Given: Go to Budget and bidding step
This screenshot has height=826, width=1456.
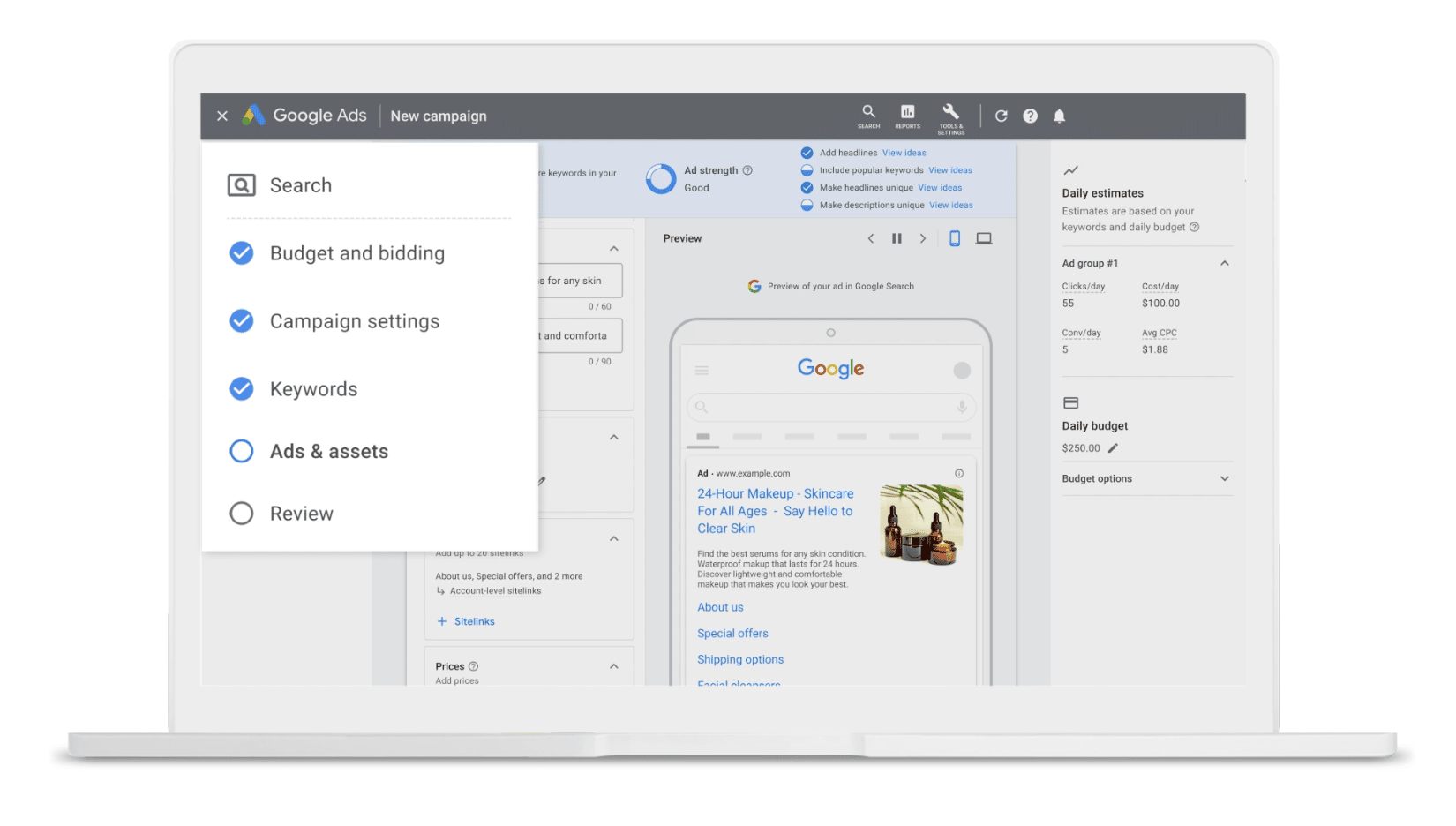Looking at the screenshot, I should [356, 254].
